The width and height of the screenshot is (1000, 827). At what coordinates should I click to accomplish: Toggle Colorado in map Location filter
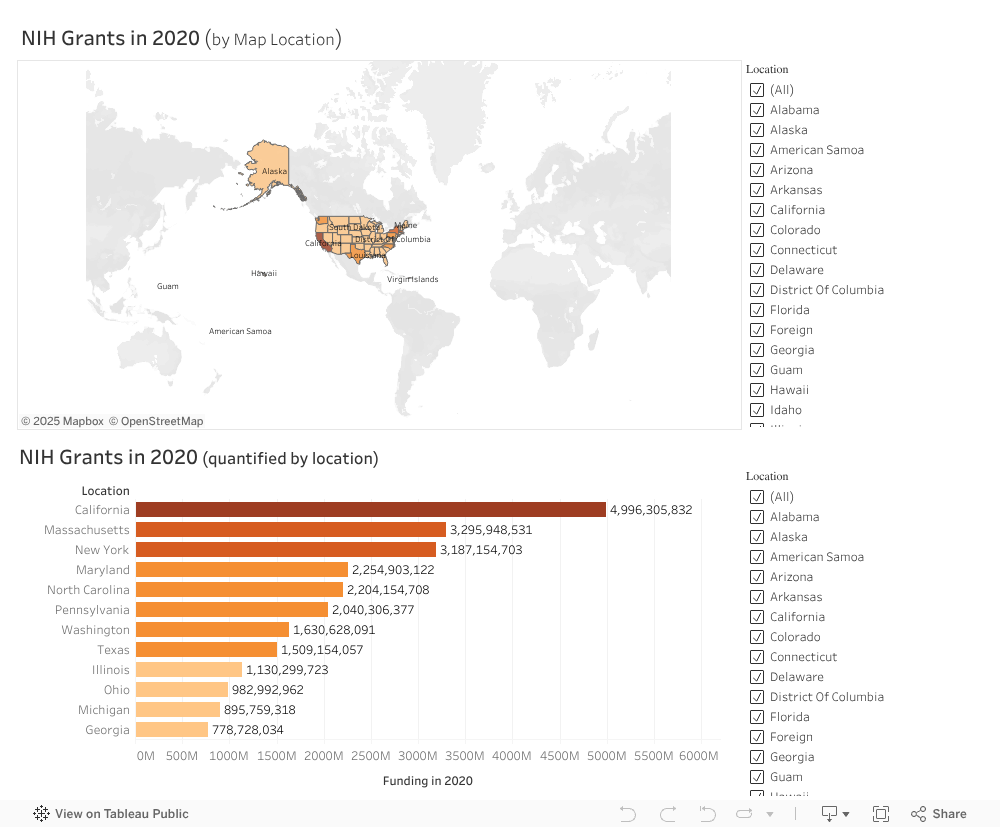point(757,230)
